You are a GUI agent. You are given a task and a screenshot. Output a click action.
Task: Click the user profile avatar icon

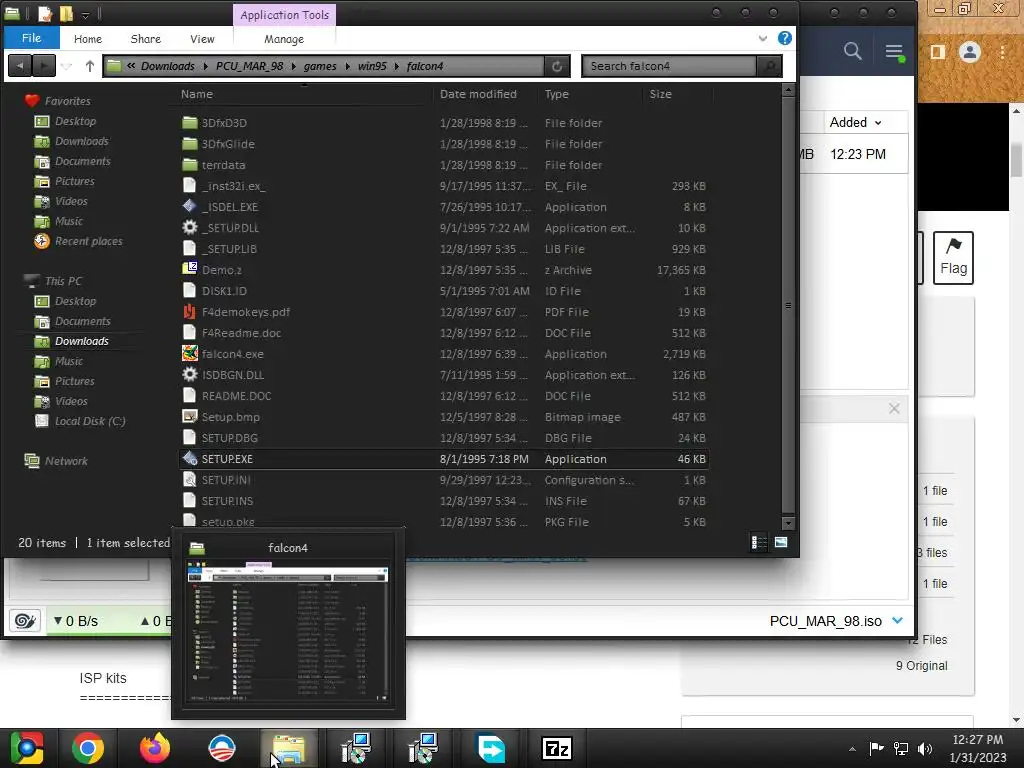point(970,52)
